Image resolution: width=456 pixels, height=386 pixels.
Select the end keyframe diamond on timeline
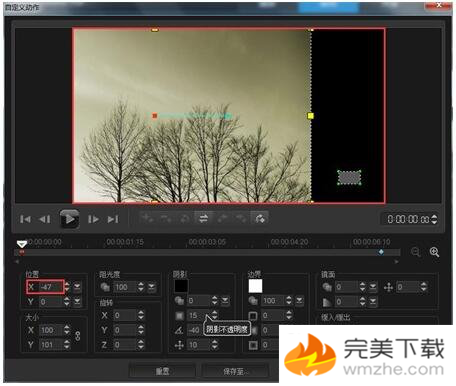point(381,252)
